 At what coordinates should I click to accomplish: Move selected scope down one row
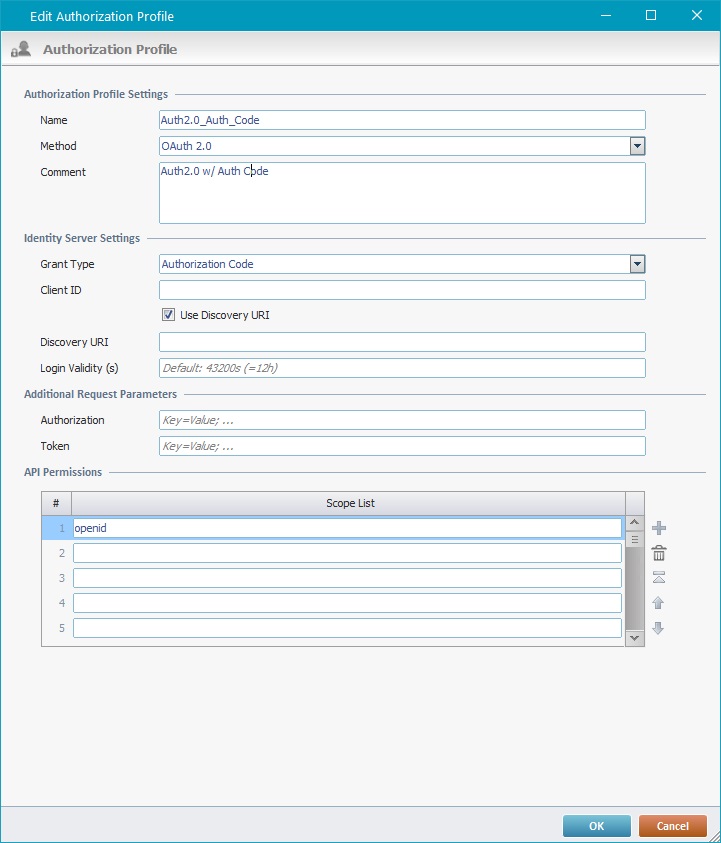[659, 628]
